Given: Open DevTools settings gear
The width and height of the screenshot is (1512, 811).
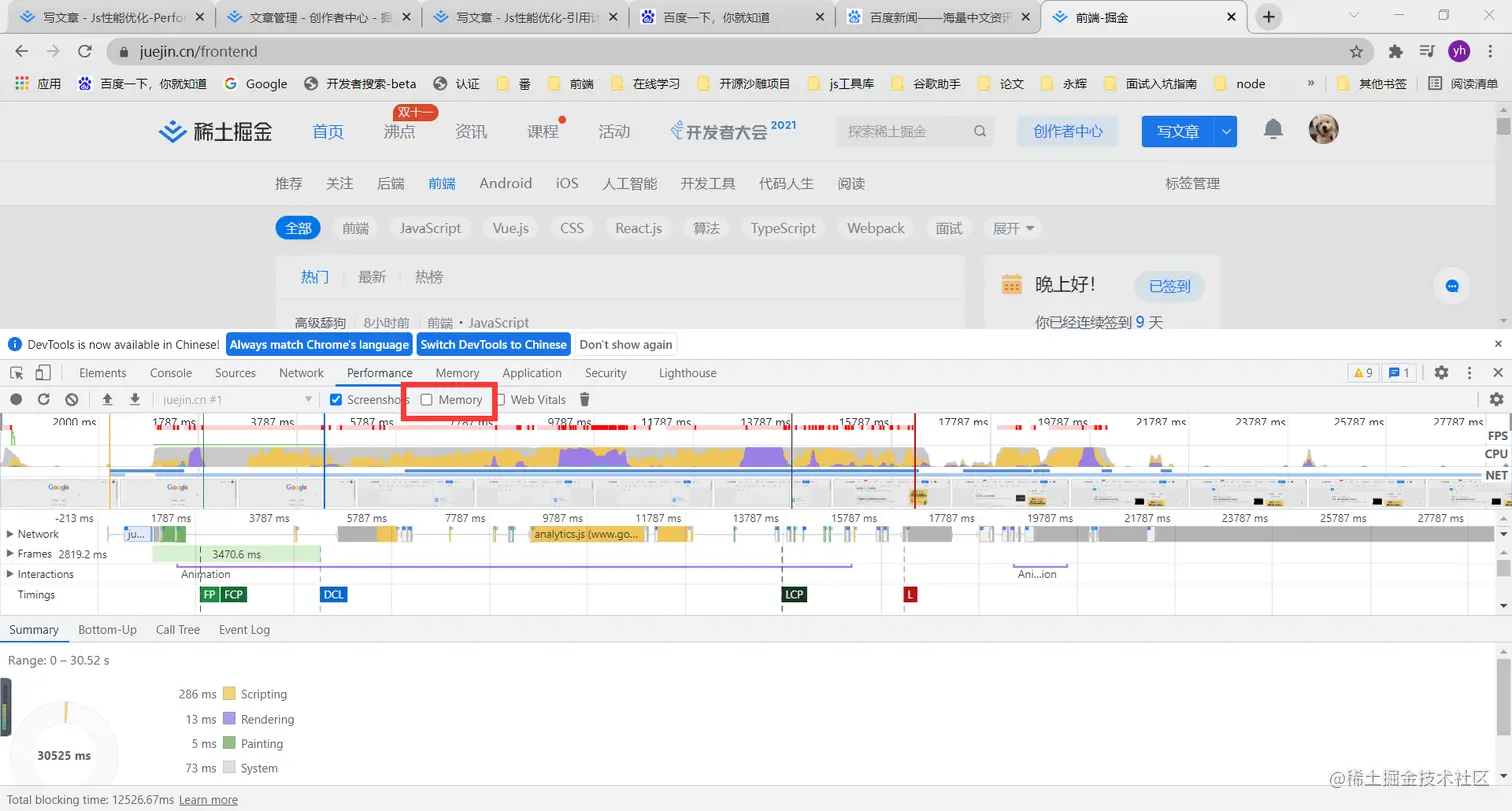Looking at the screenshot, I should (x=1441, y=373).
